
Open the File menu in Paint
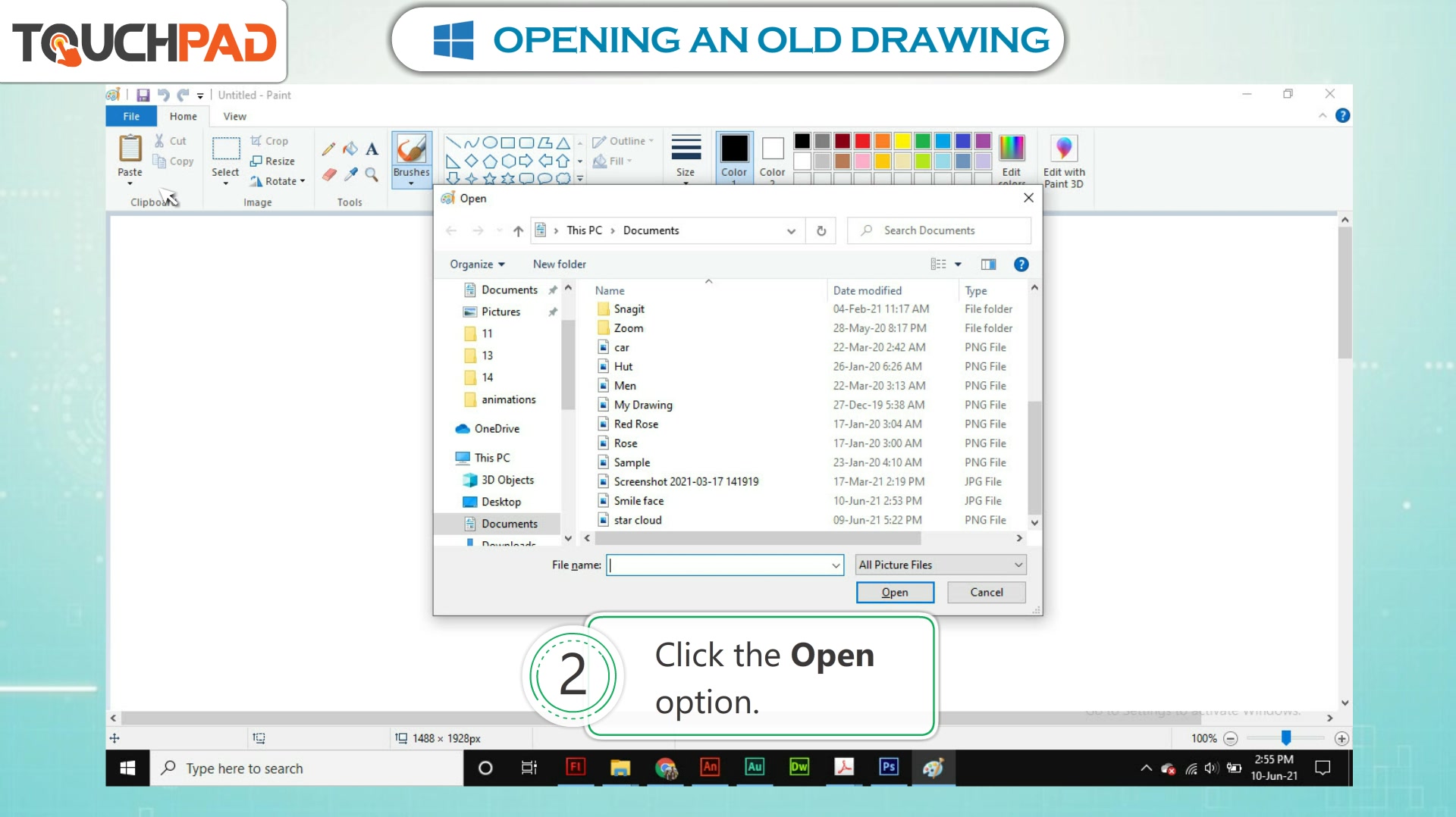pos(131,116)
